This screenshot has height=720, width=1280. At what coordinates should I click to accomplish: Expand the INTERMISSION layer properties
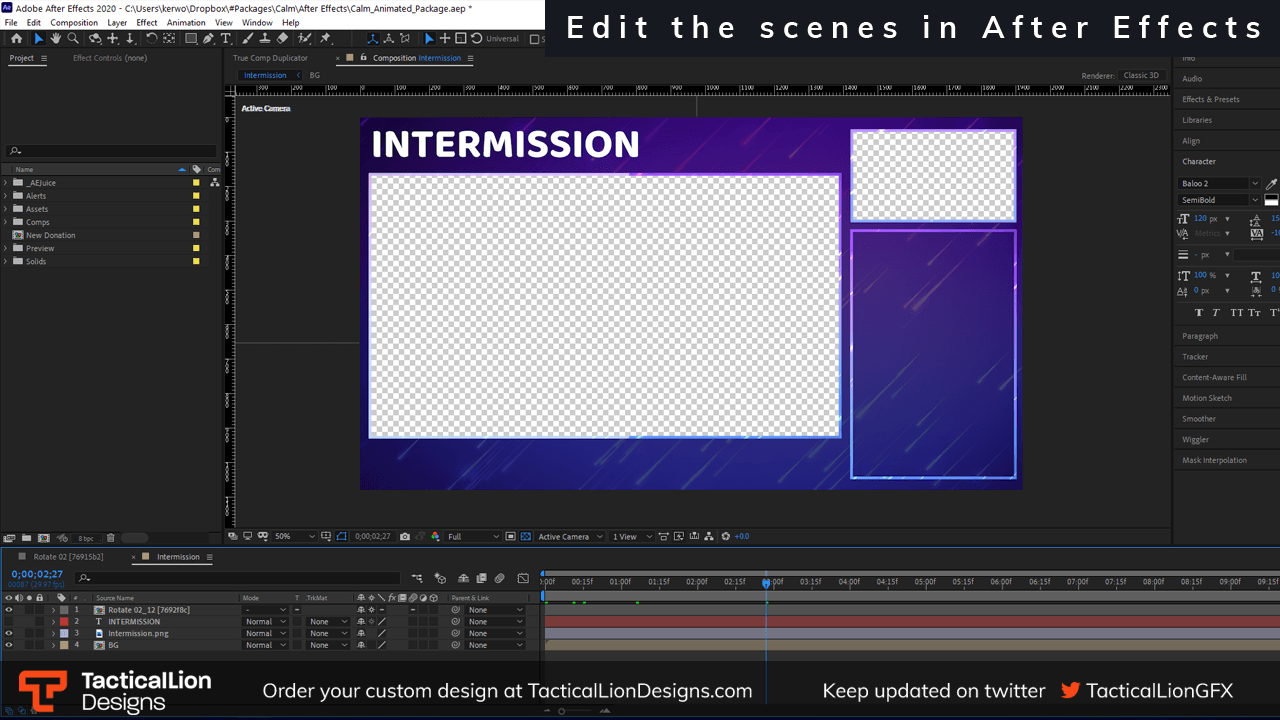coord(53,621)
